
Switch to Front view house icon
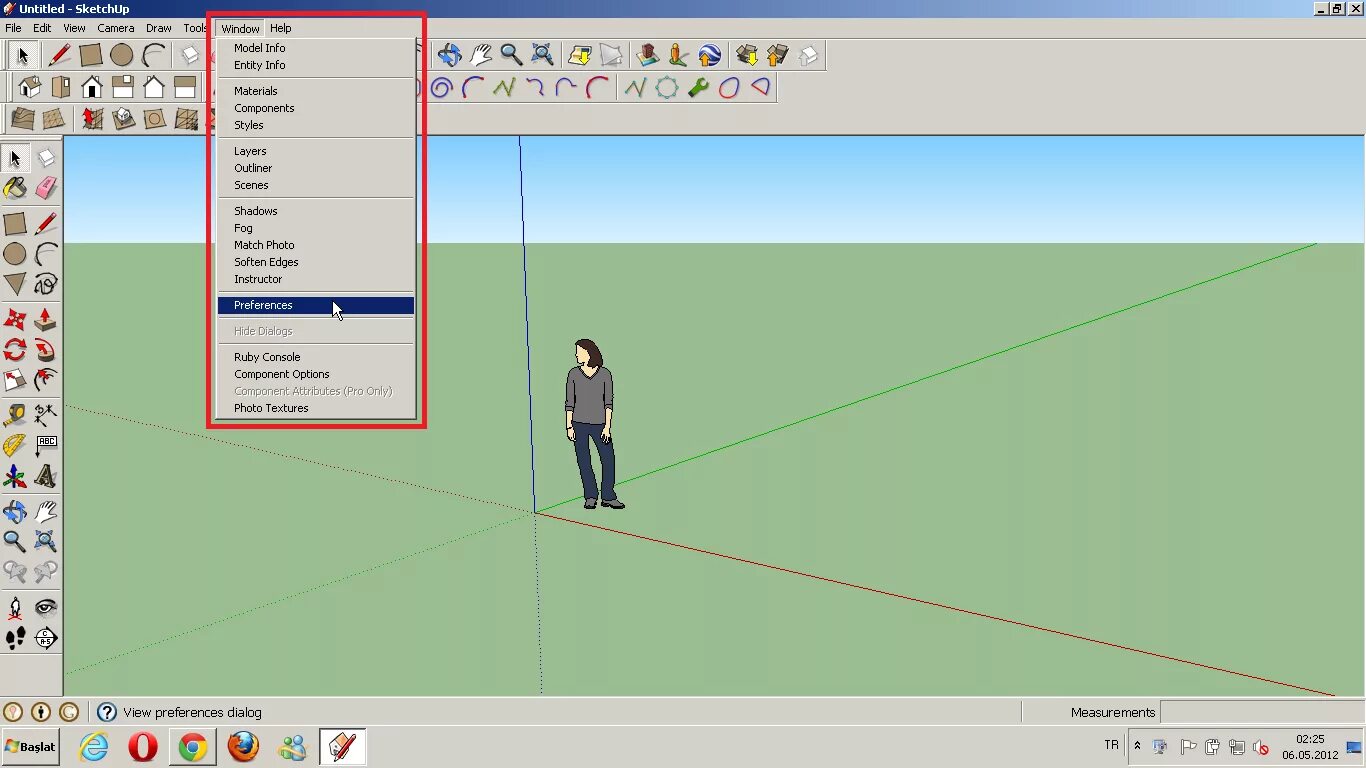pos(92,87)
